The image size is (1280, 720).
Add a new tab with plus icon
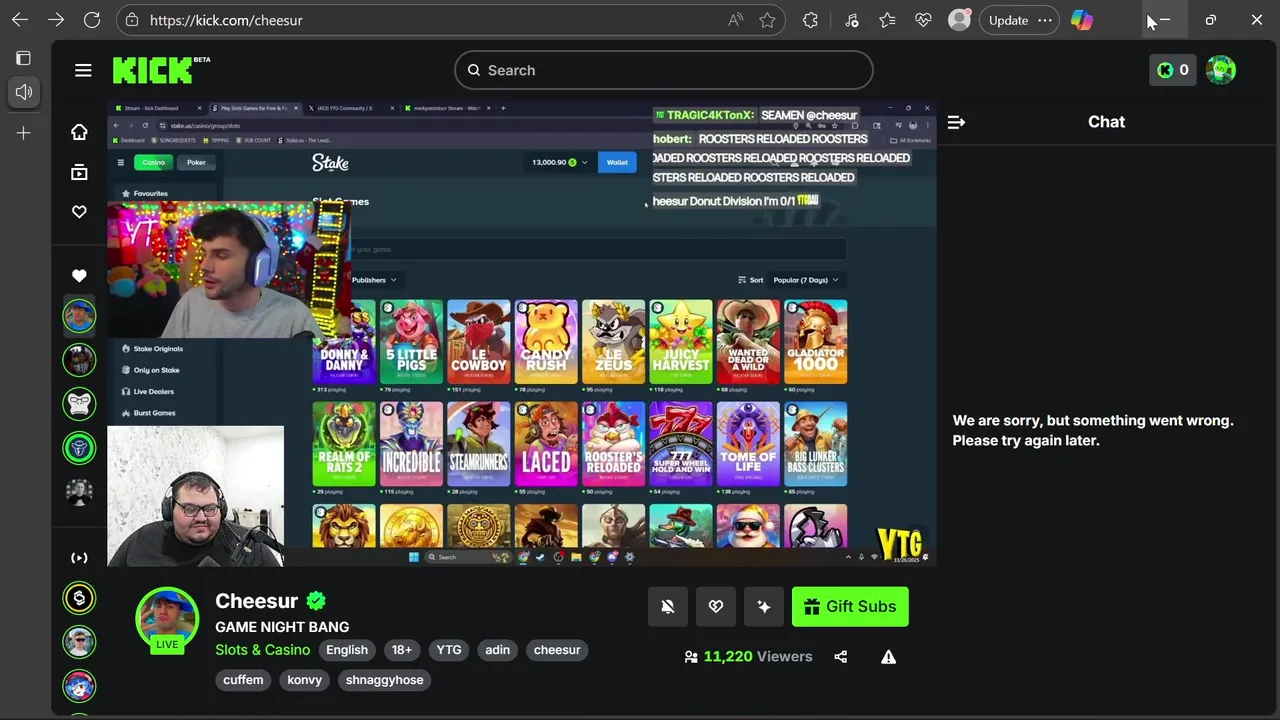[x=24, y=132]
